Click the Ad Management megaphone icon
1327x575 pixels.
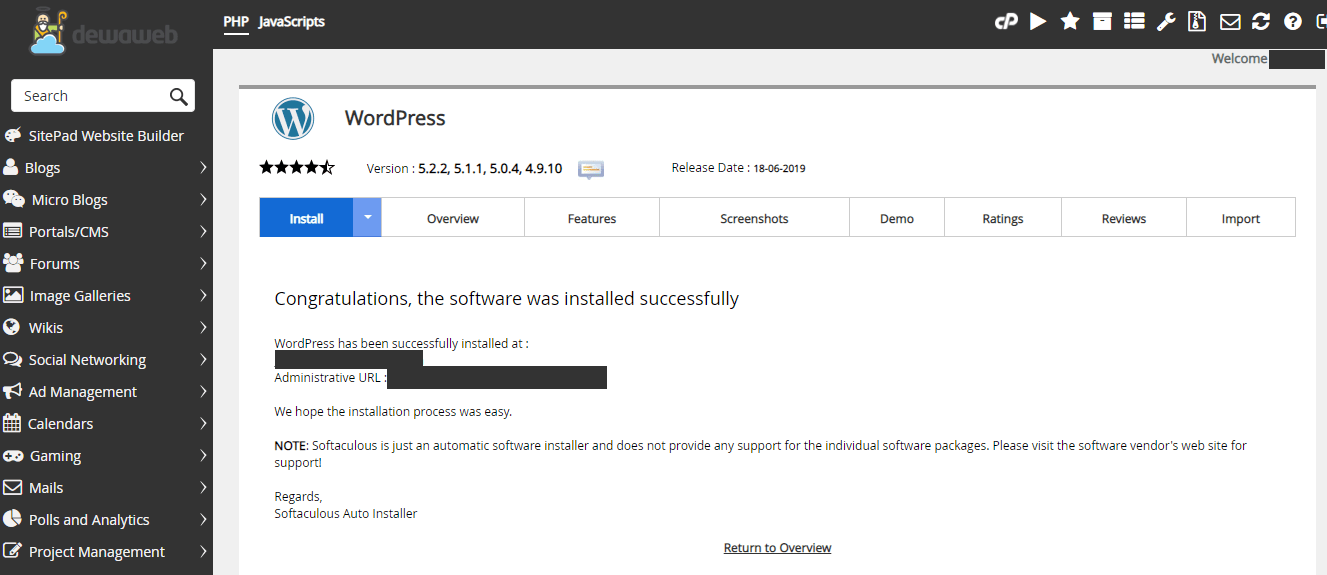tap(12, 391)
